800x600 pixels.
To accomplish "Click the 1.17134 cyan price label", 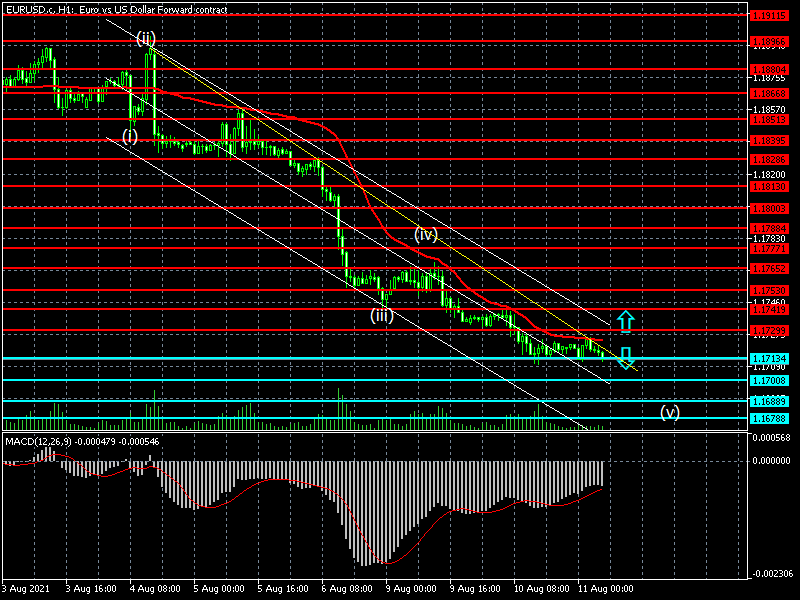I will tap(769, 358).
